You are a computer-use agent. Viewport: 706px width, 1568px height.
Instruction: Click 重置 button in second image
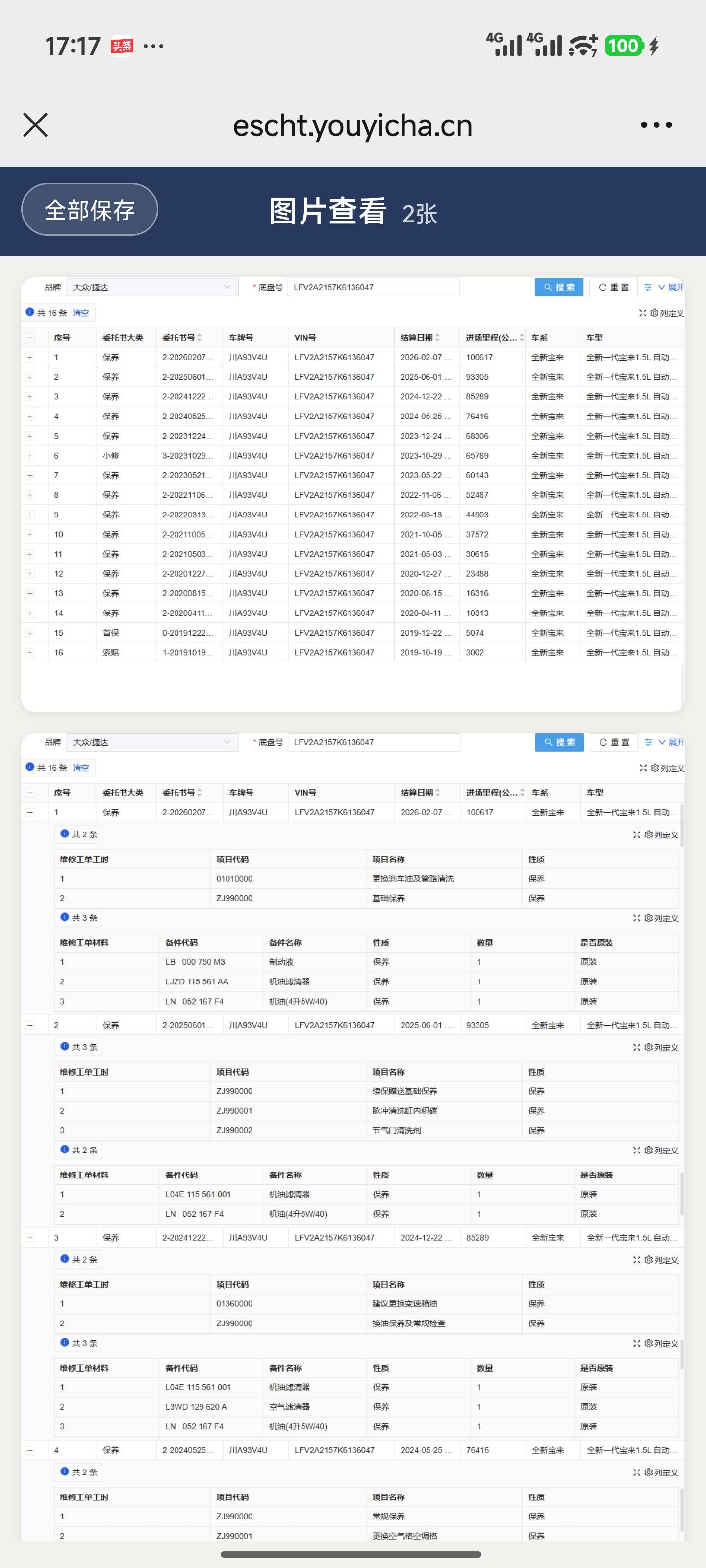(x=613, y=743)
